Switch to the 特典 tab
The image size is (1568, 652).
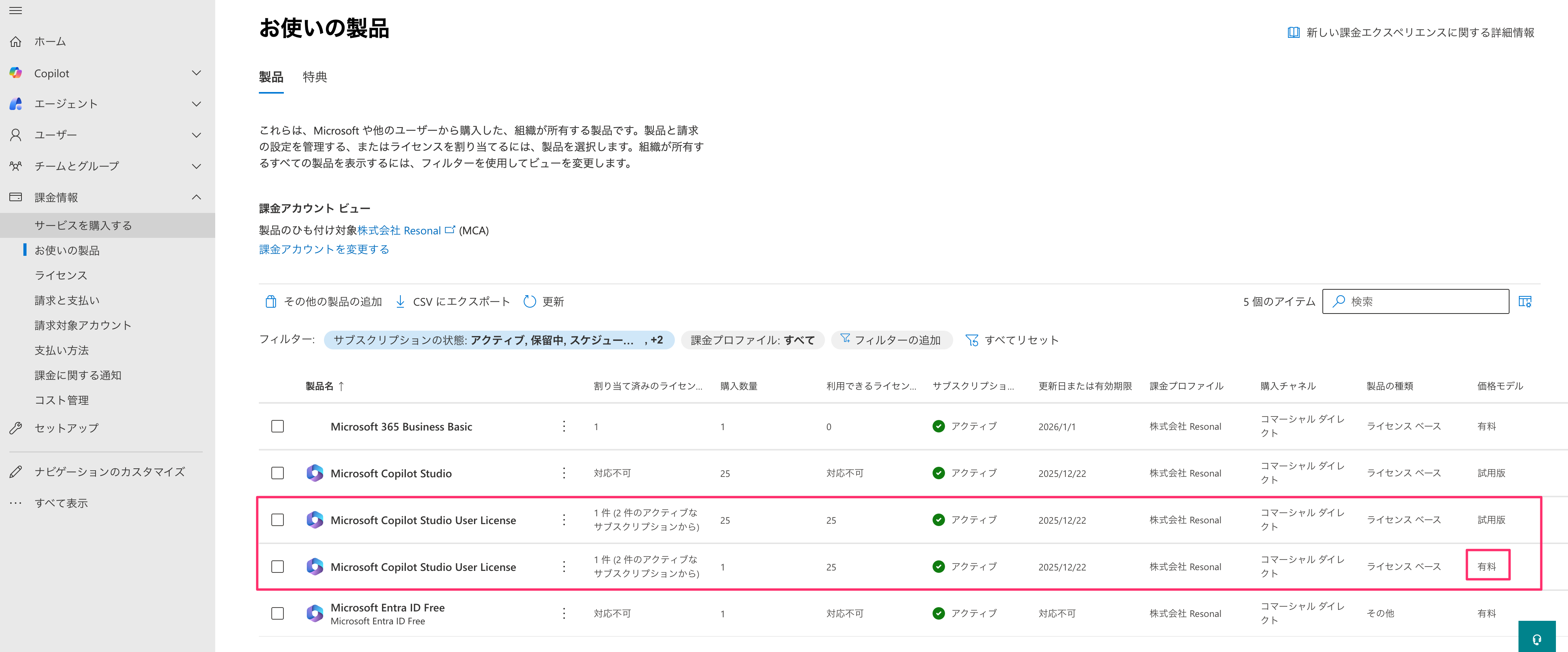coord(315,77)
